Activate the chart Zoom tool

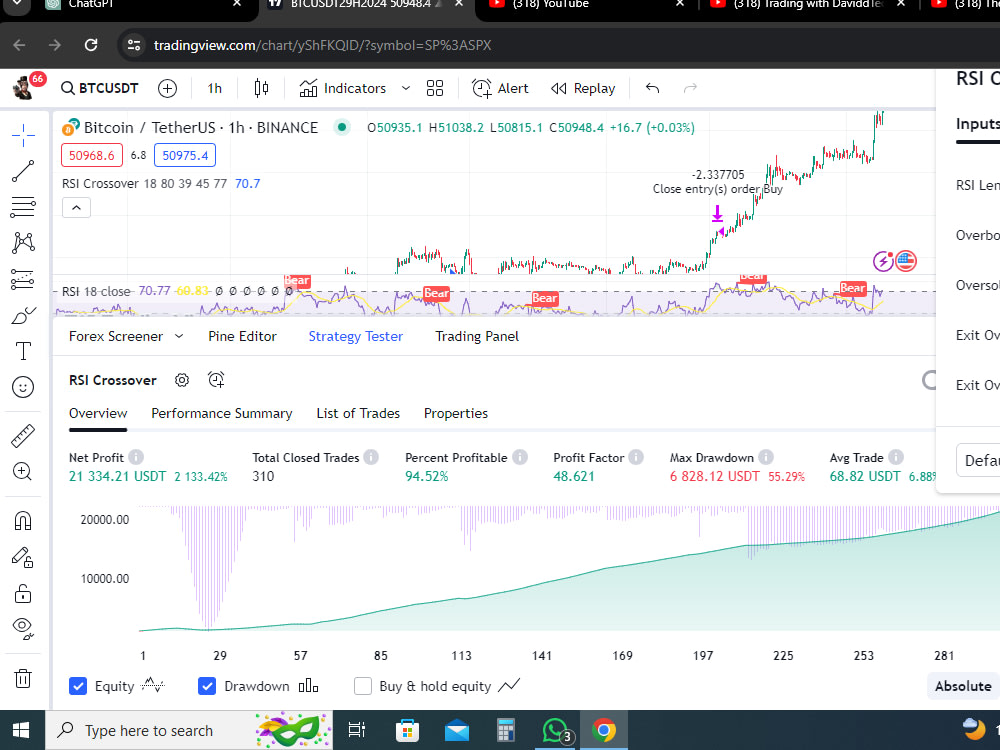23,471
